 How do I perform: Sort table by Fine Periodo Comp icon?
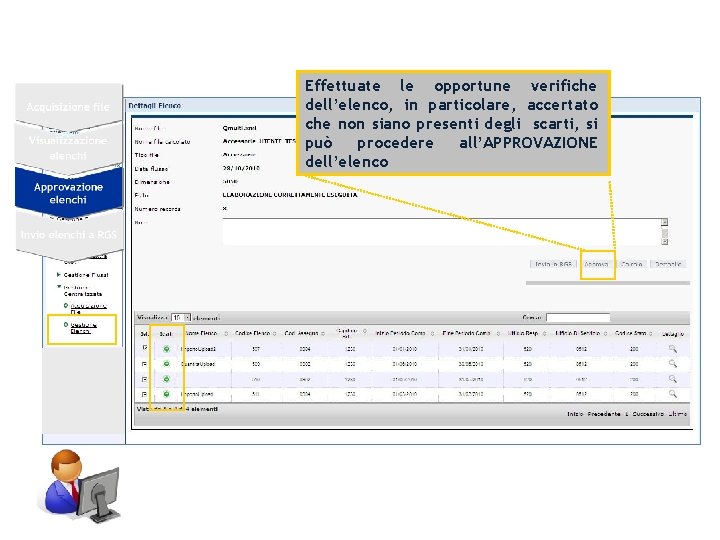click(x=498, y=333)
